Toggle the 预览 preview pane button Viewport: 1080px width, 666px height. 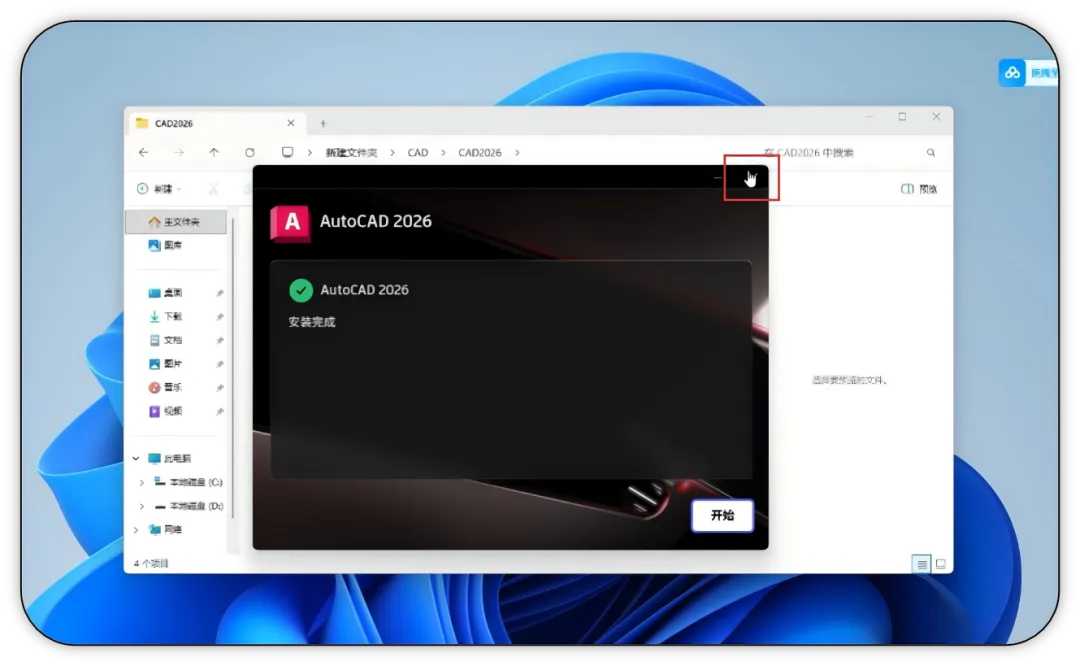[x=920, y=189]
